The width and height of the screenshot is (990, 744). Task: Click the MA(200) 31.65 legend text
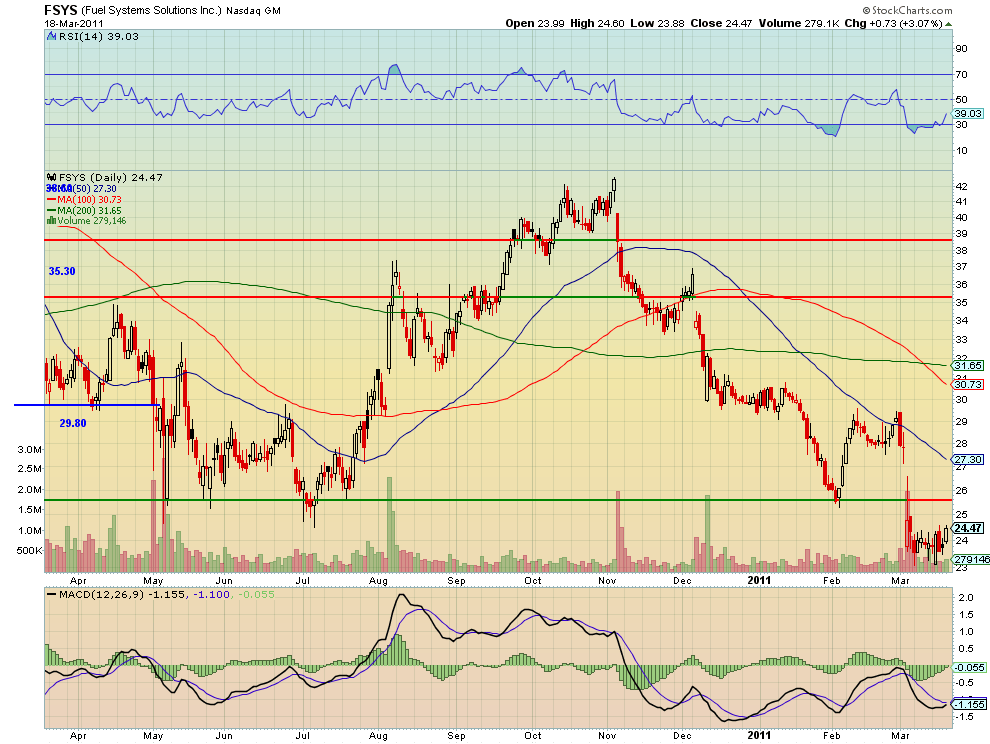89,210
